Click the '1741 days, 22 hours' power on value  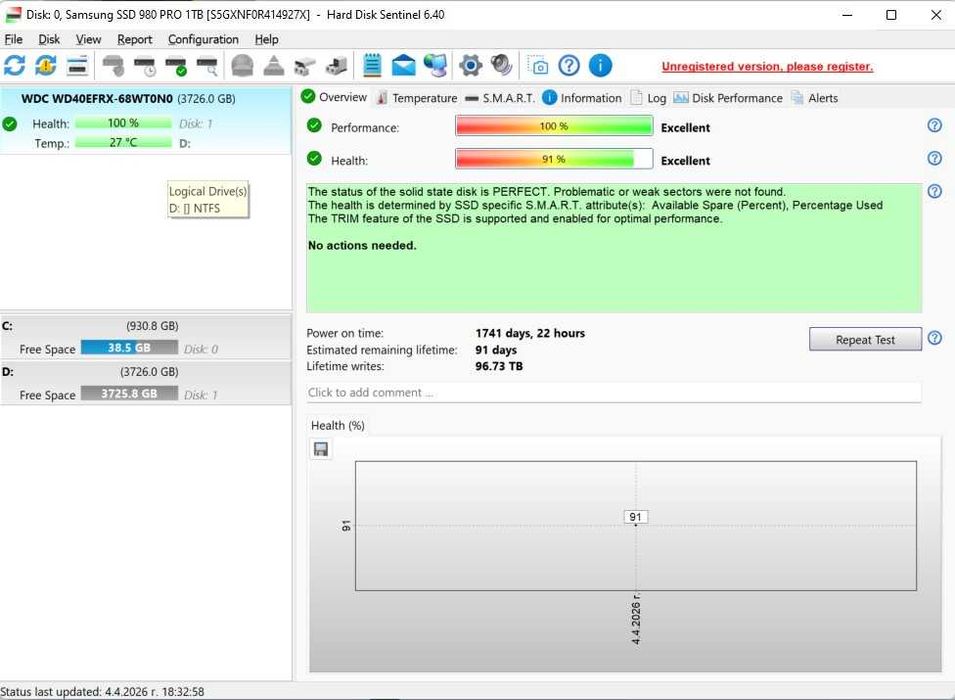coord(530,333)
